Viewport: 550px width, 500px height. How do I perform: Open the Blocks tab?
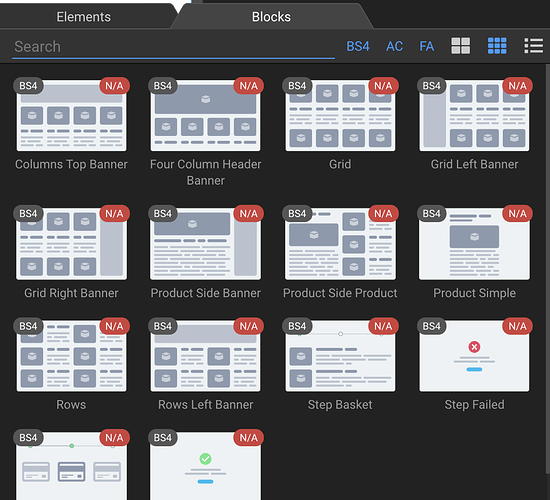coord(271,17)
